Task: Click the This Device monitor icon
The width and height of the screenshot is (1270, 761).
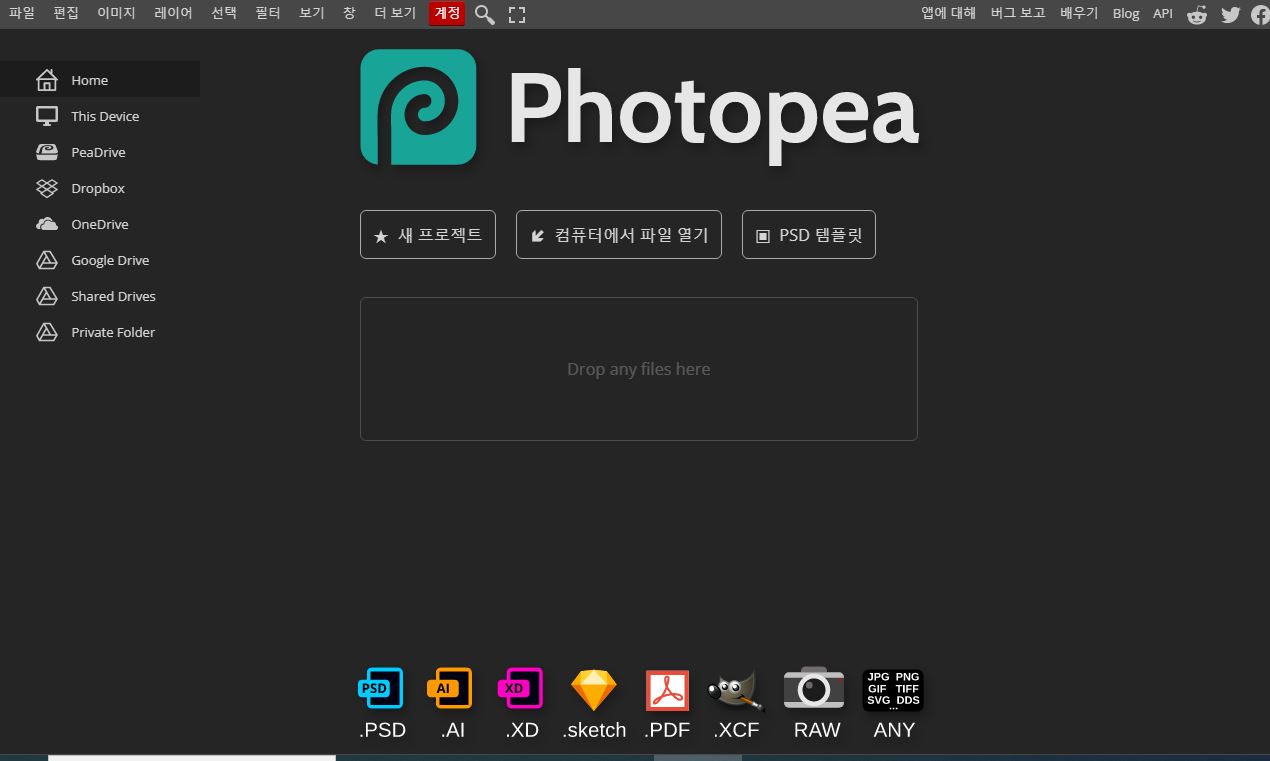Action: coord(47,116)
